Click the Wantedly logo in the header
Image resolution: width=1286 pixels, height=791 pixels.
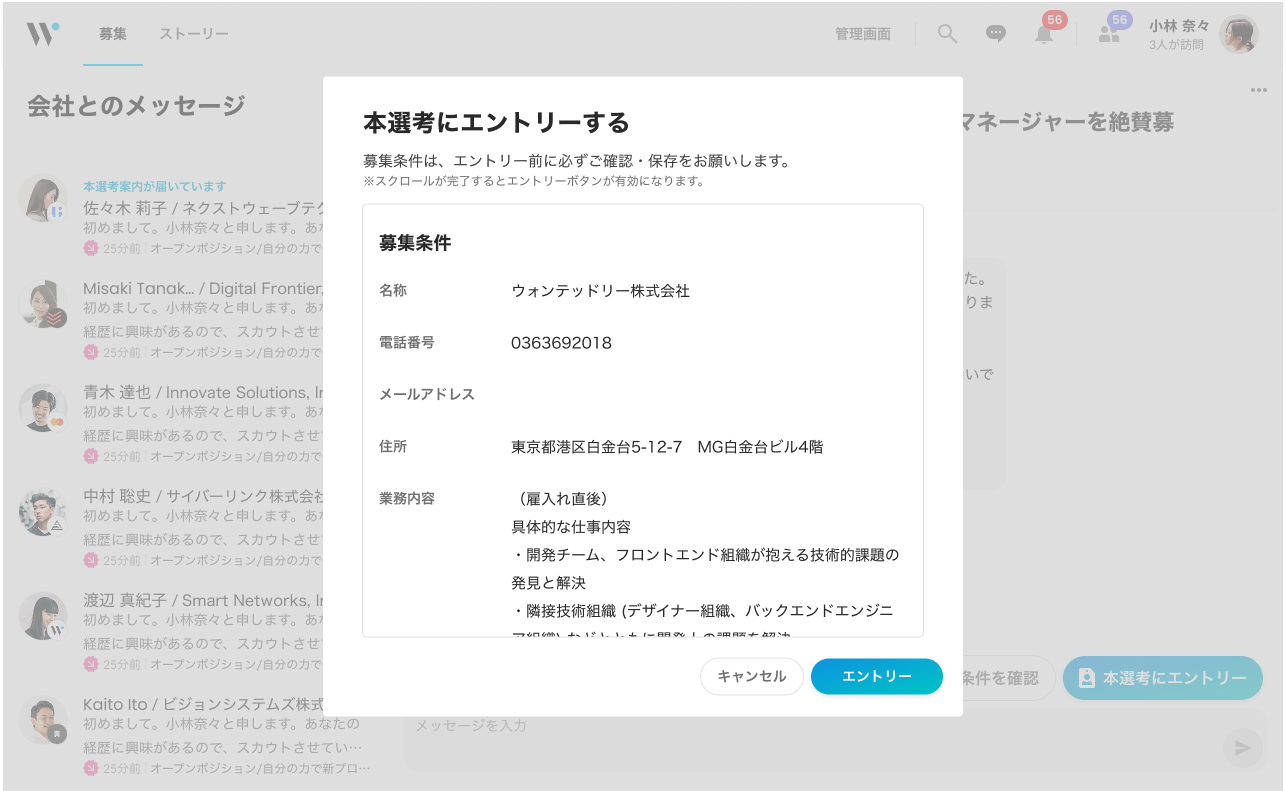(x=42, y=32)
